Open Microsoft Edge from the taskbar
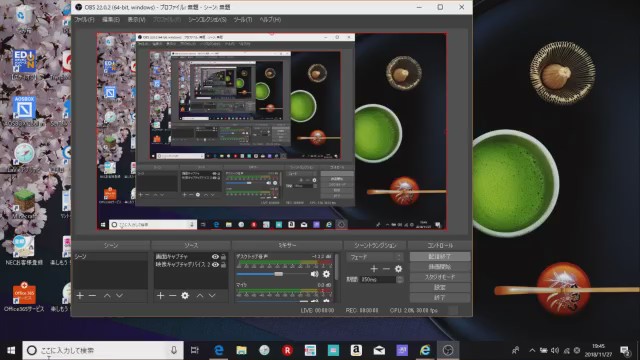Viewport: 640px width, 360px height. tap(219, 350)
